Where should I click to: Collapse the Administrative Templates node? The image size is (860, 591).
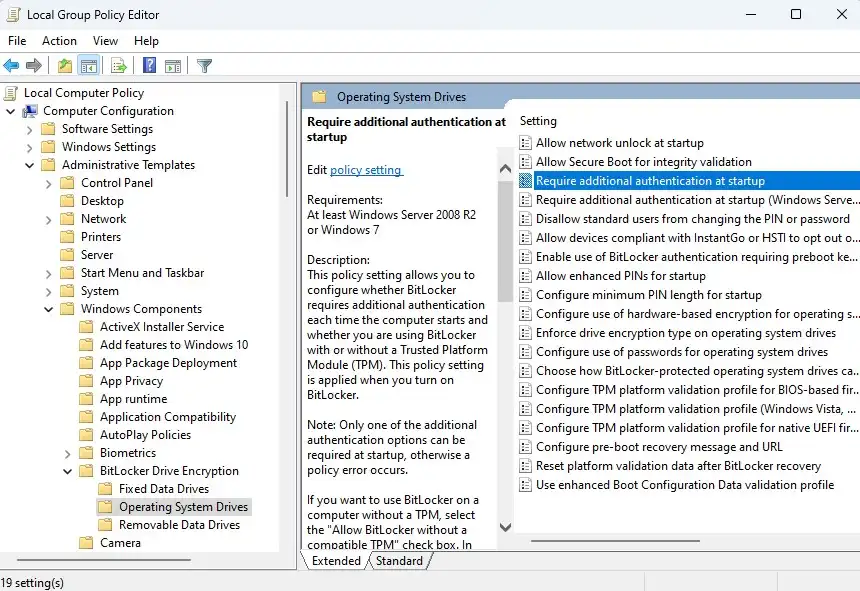pyautogui.click(x=30, y=165)
